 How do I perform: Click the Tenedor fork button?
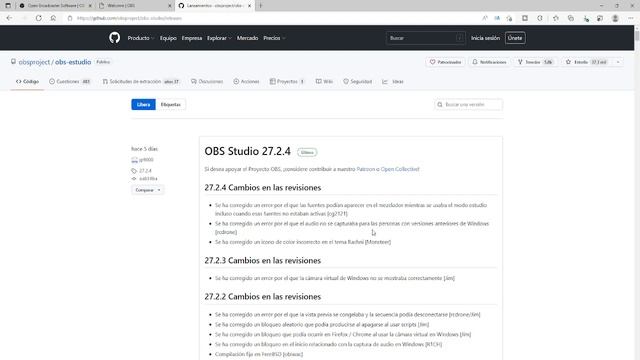coord(534,62)
